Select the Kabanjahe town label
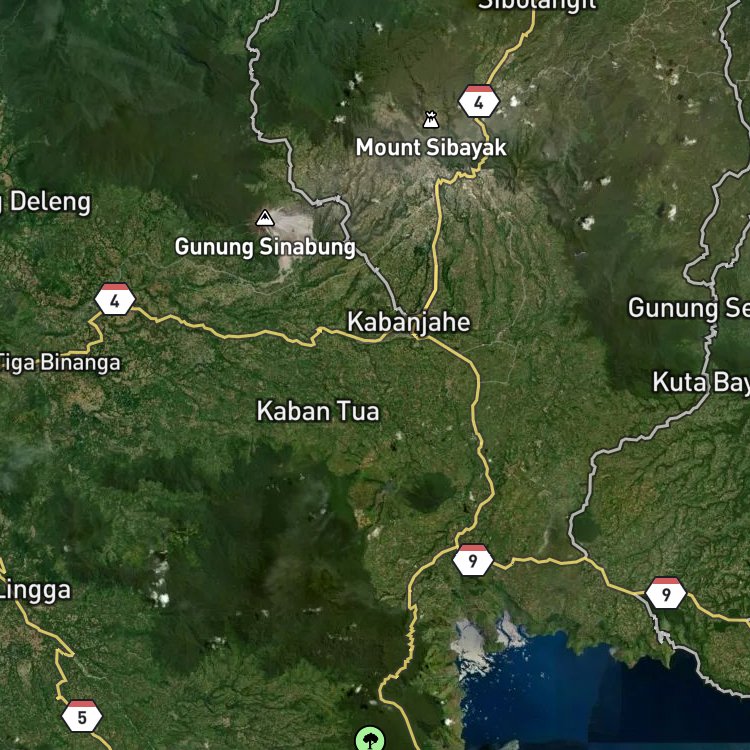750x750 pixels. pyautogui.click(x=409, y=322)
